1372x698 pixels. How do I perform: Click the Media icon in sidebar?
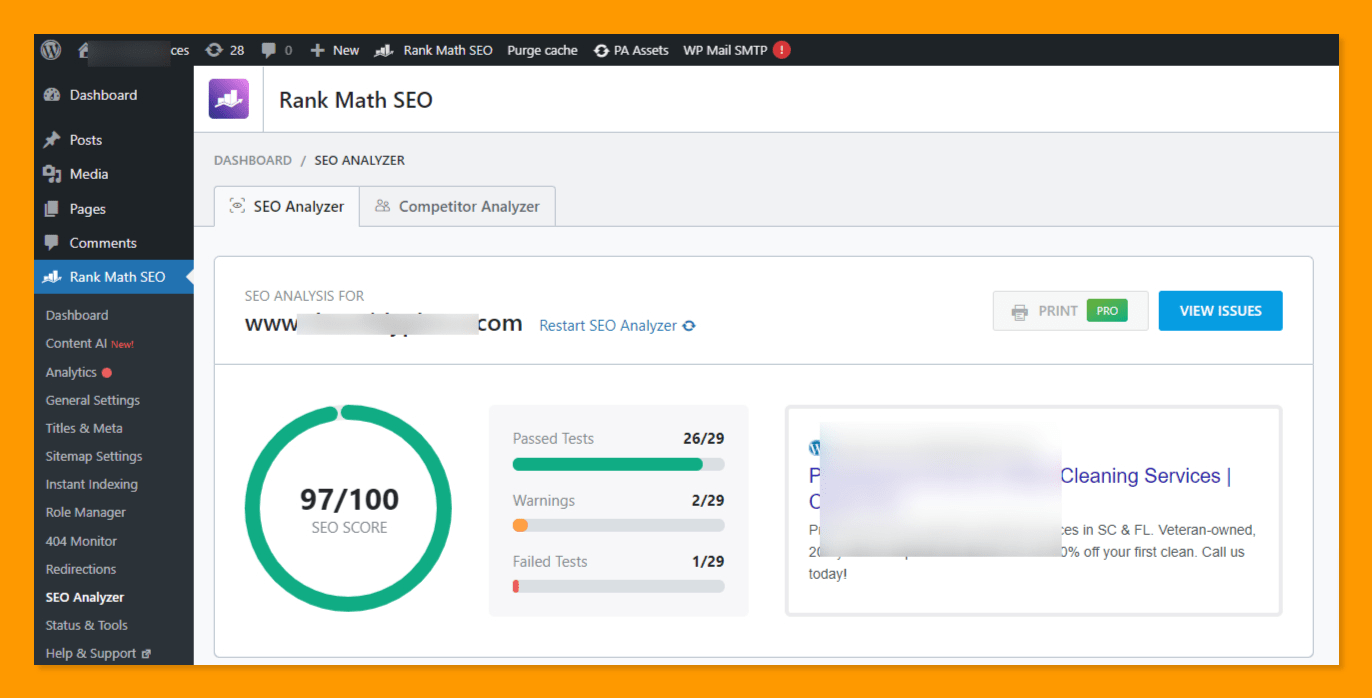(x=52, y=174)
